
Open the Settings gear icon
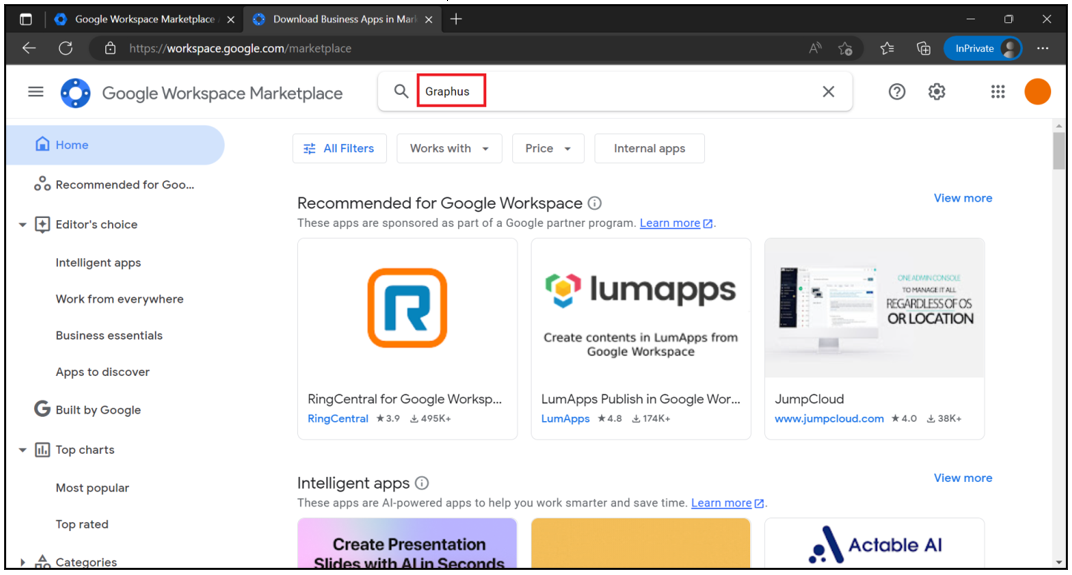[937, 92]
